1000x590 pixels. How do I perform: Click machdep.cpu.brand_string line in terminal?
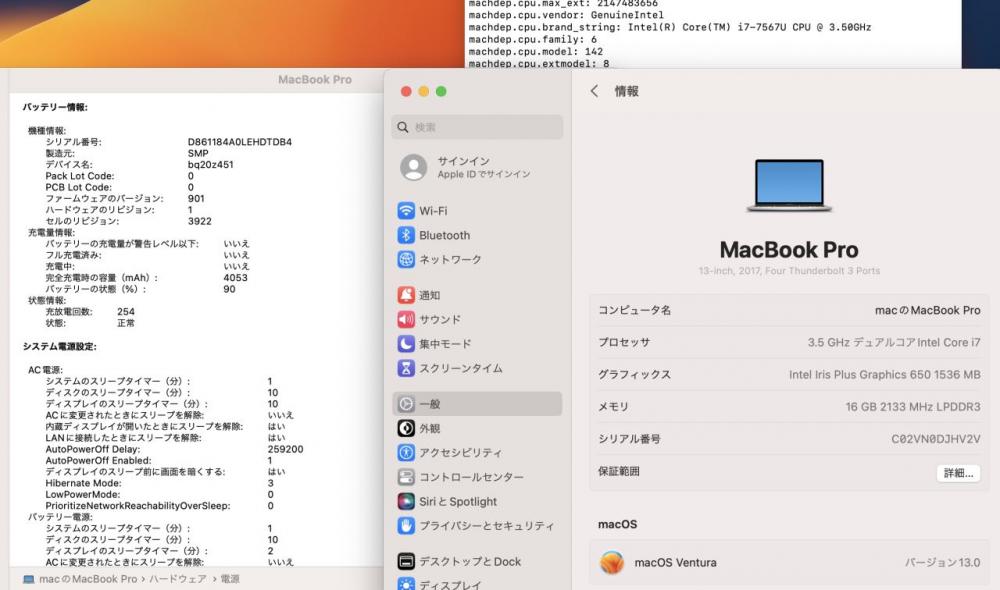point(670,27)
